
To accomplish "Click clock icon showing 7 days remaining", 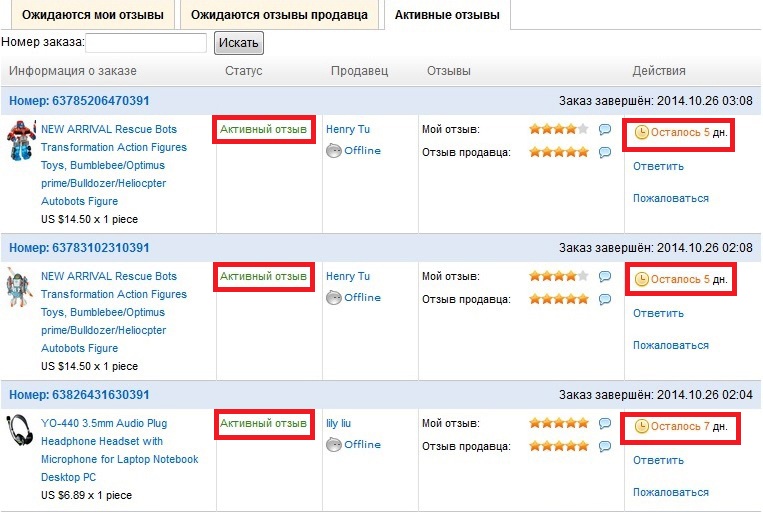I will point(641,427).
